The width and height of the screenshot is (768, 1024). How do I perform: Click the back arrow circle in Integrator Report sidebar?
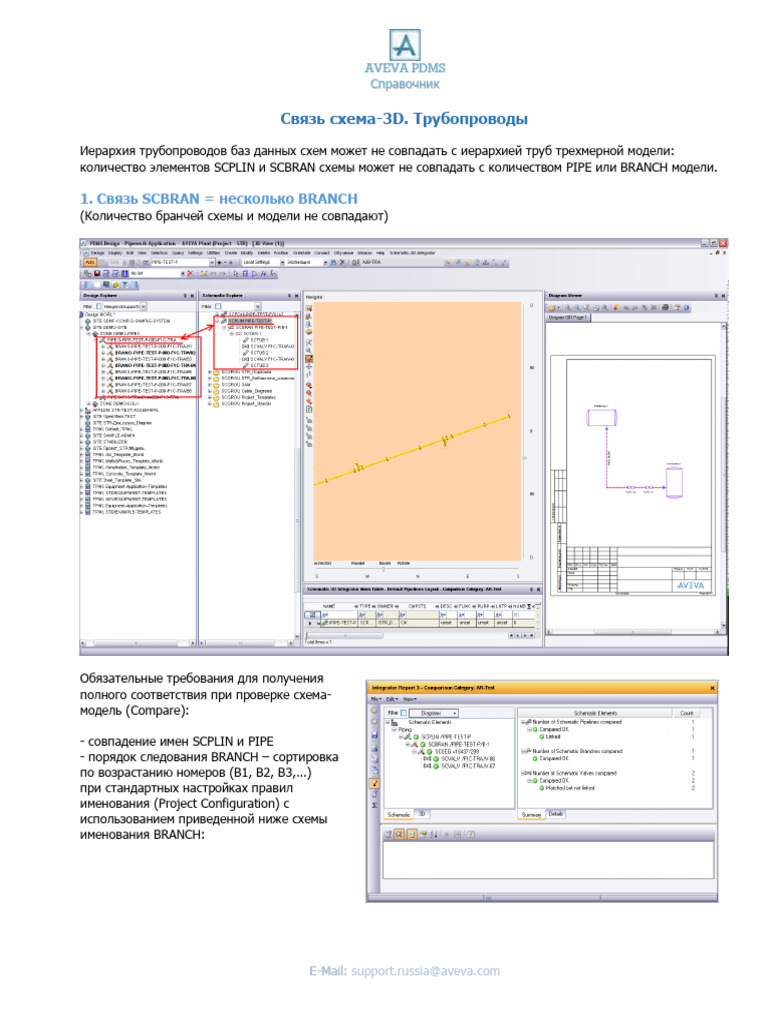(374, 710)
